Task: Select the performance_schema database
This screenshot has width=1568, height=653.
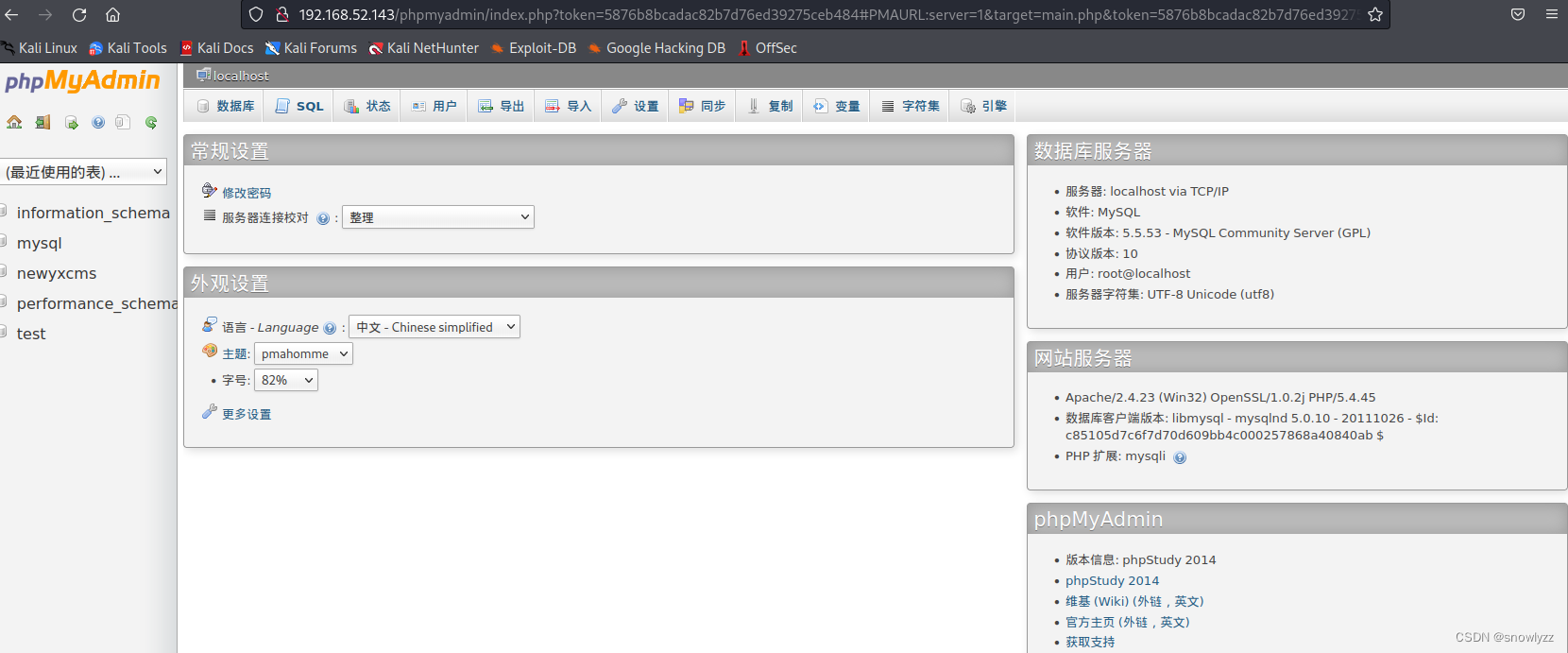Action: coord(97,304)
